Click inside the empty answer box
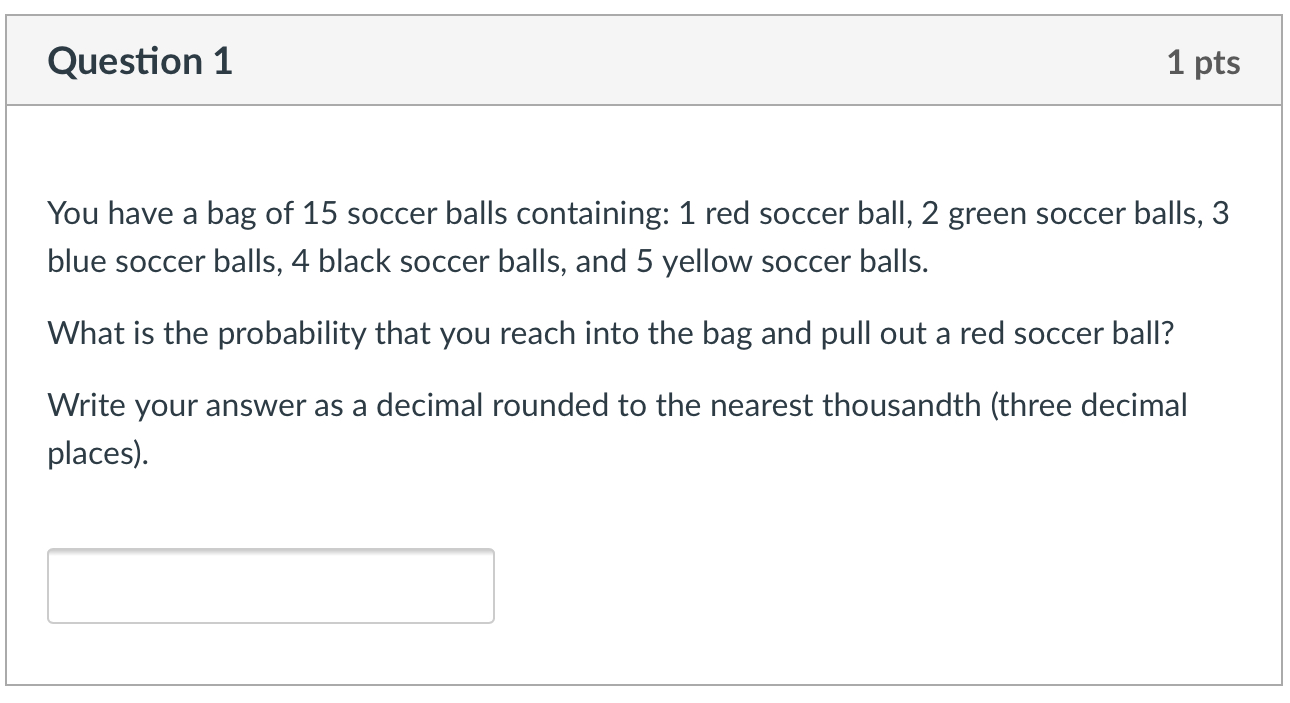Image resolution: width=1290 pixels, height=703 pixels. 270,586
